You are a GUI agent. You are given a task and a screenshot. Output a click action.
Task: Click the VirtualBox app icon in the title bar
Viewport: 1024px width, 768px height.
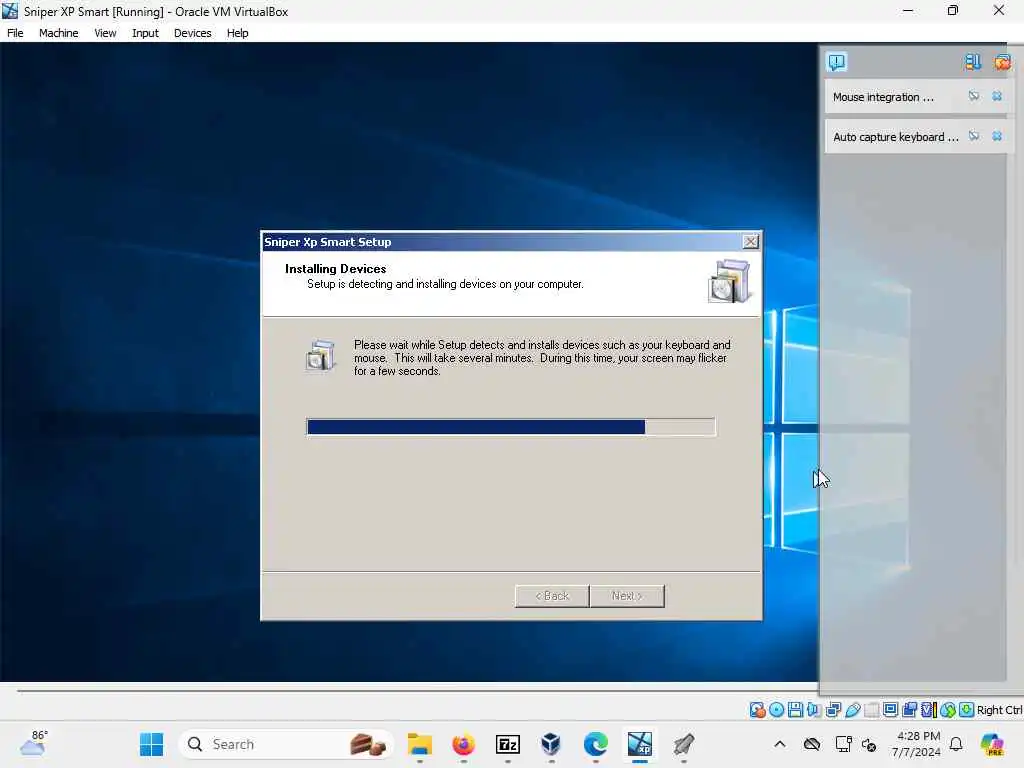pos(10,10)
